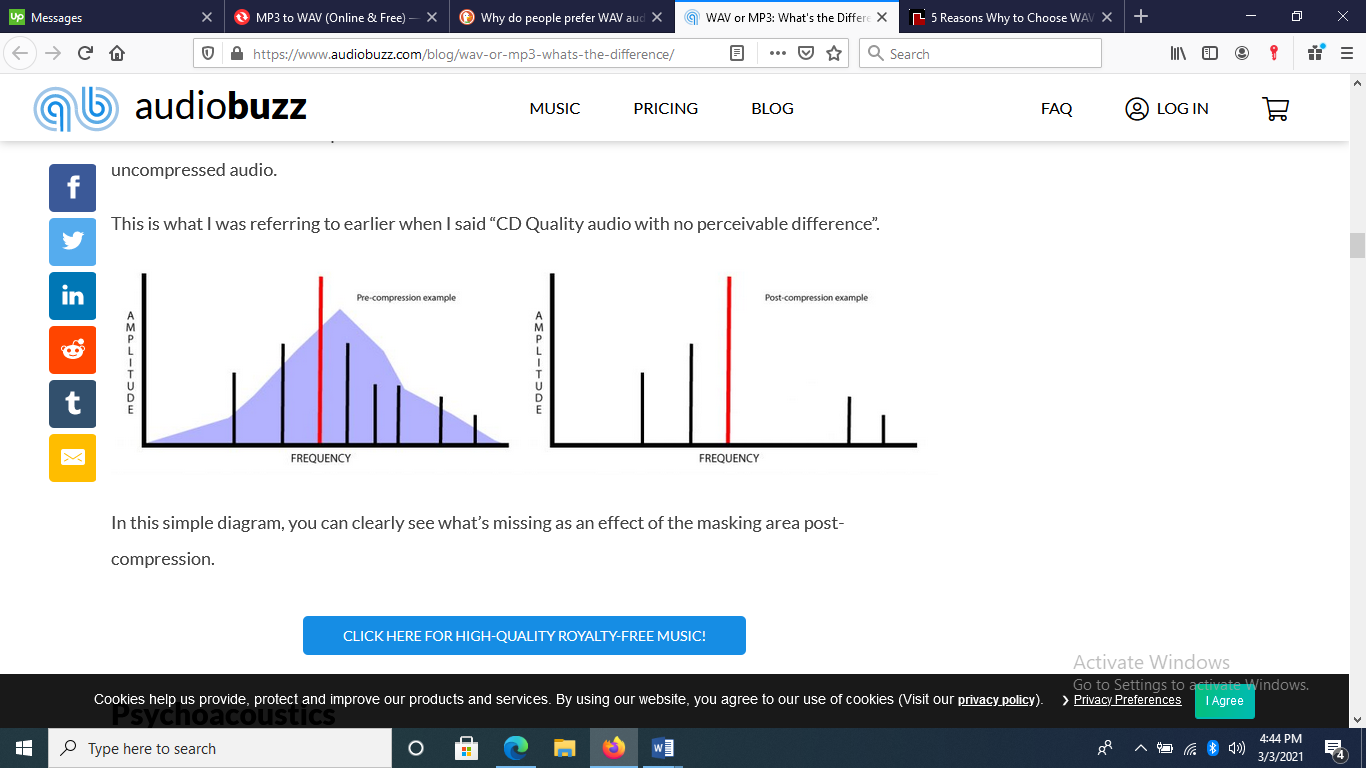The height and width of the screenshot is (768, 1366).
Task: Share article on Tumblr
Action: tap(72, 404)
